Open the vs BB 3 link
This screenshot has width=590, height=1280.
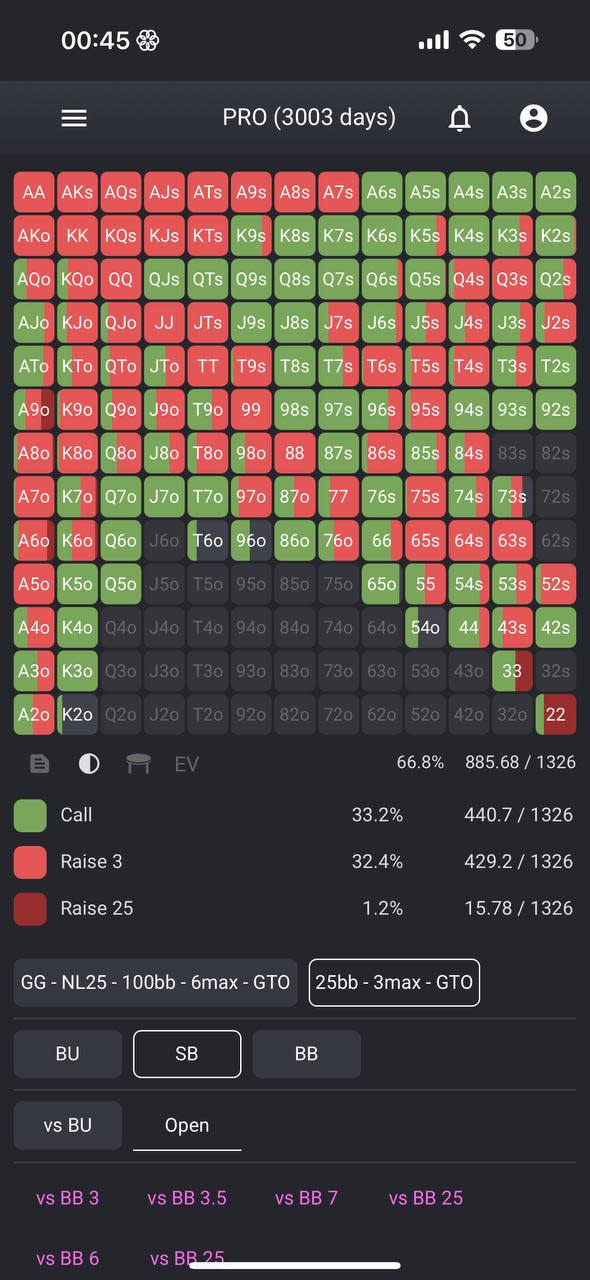68,1198
